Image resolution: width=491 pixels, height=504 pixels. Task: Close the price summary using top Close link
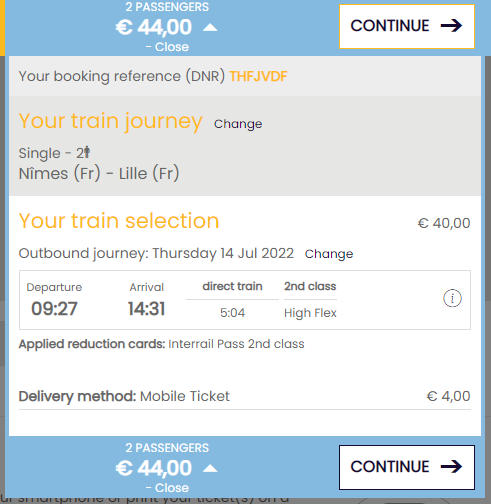(167, 47)
